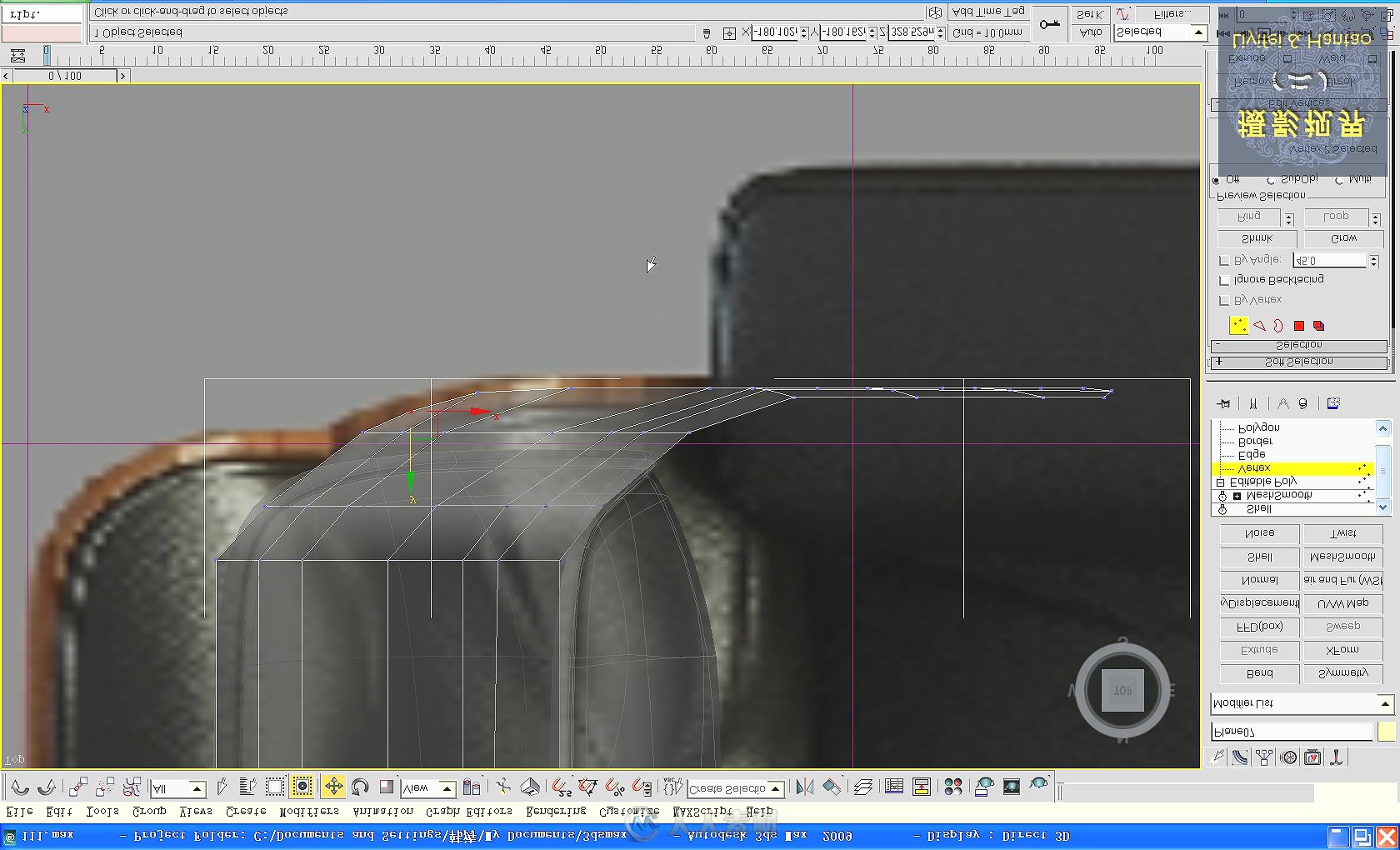
Task: Open the Modifiers menu
Action: click(308, 812)
